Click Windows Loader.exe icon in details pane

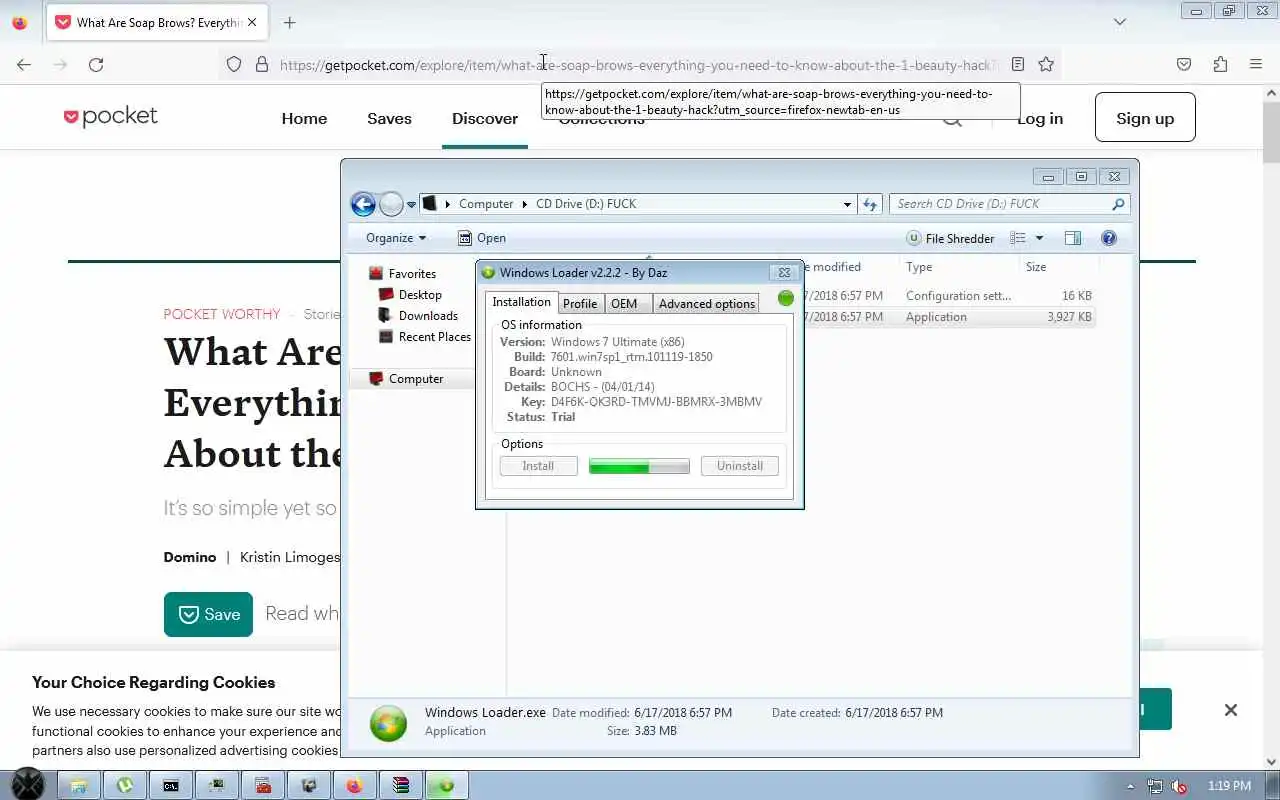pos(388,723)
